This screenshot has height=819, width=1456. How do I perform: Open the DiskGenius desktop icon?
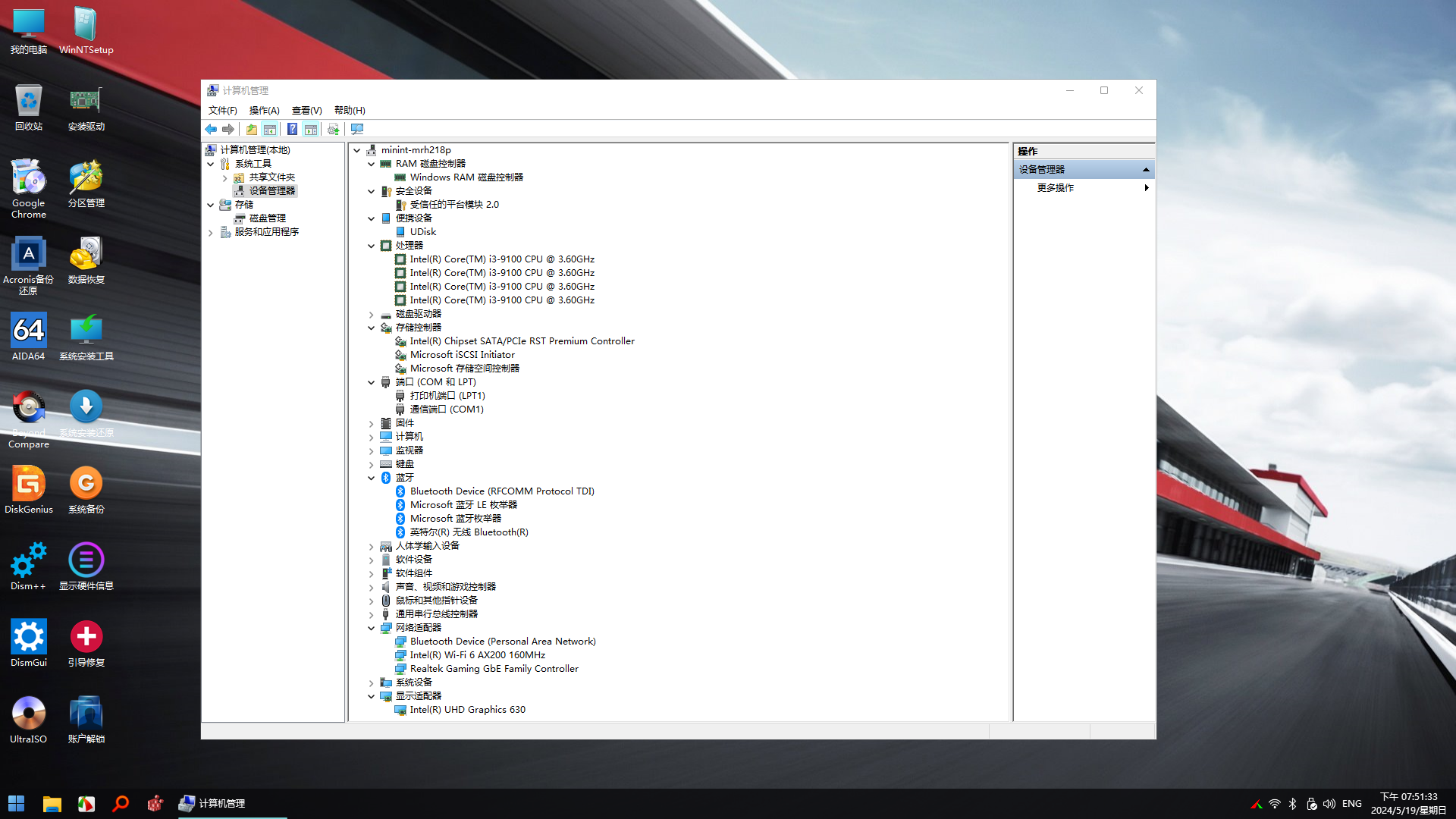pyautogui.click(x=29, y=491)
